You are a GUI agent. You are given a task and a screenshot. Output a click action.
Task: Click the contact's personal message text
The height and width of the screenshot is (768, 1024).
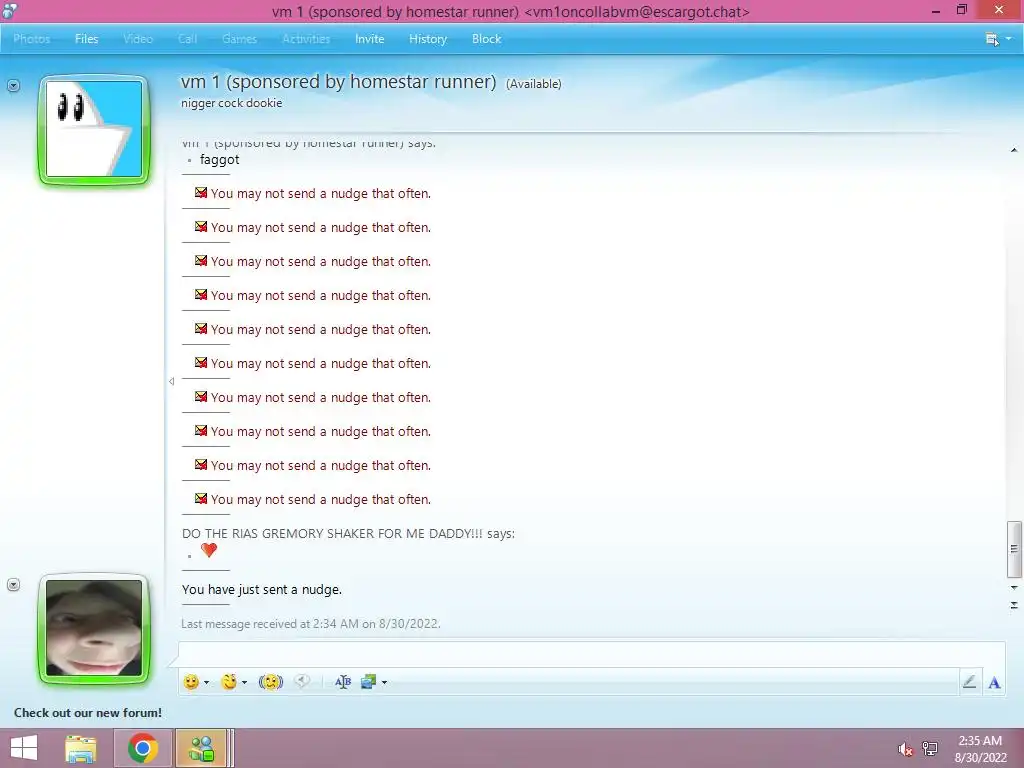click(x=232, y=103)
